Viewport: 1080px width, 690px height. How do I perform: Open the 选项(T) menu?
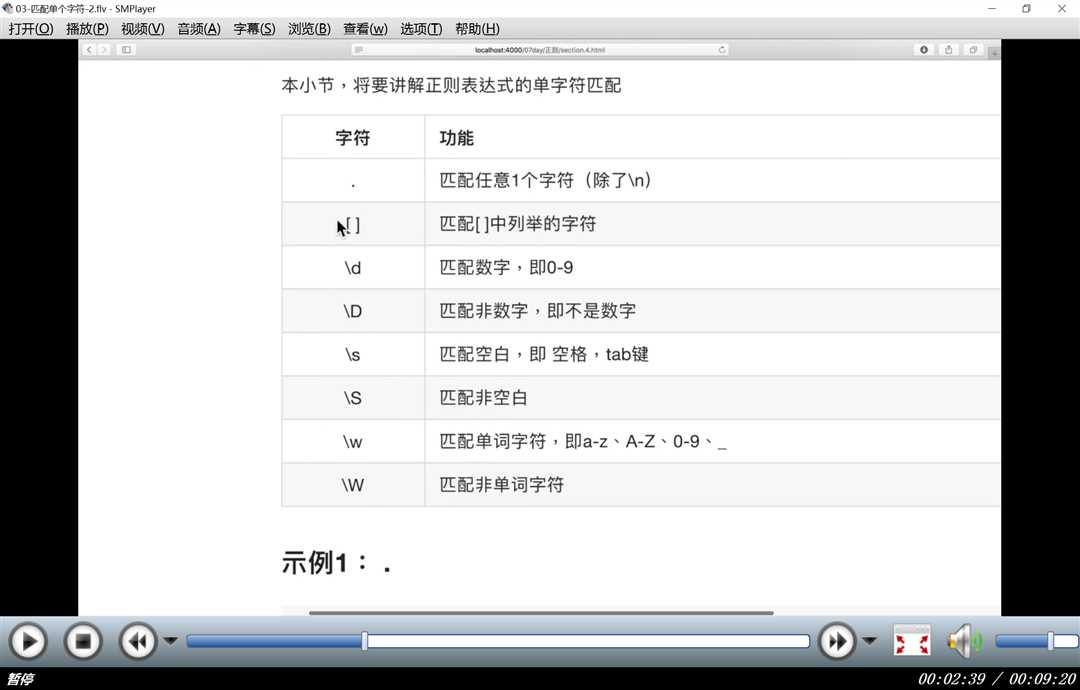click(421, 29)
